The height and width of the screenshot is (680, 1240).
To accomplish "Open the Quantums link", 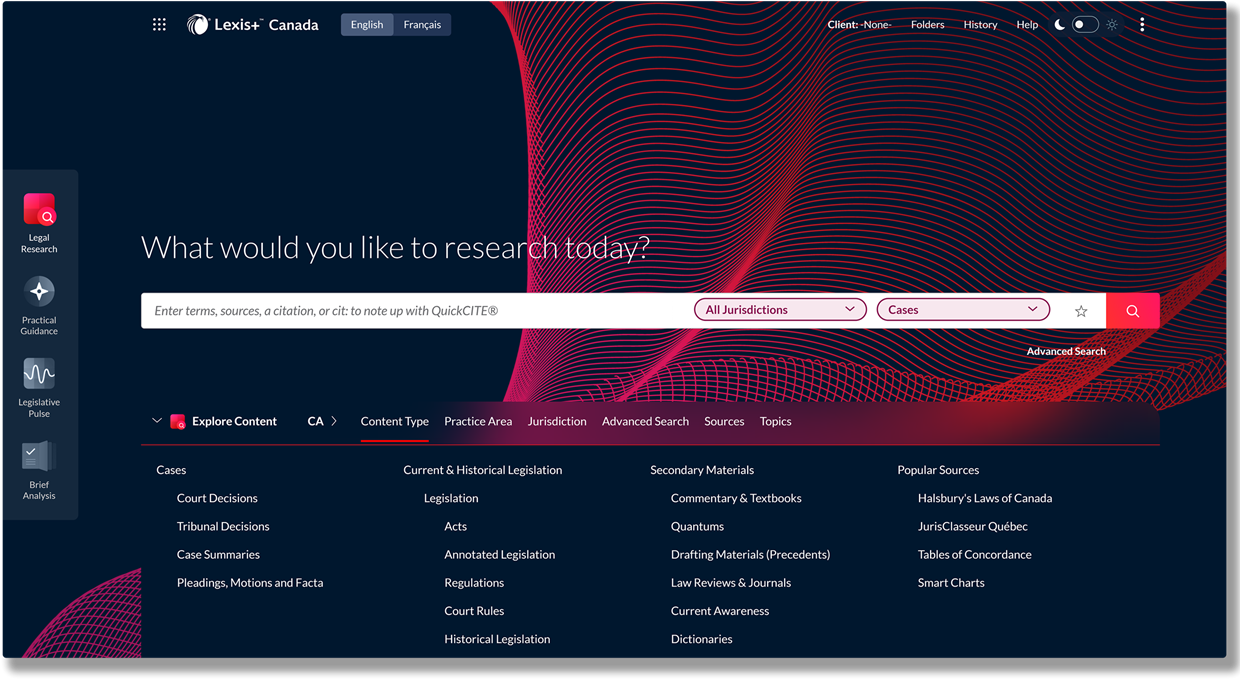I will pyautogui.click(x=697, y=526).
